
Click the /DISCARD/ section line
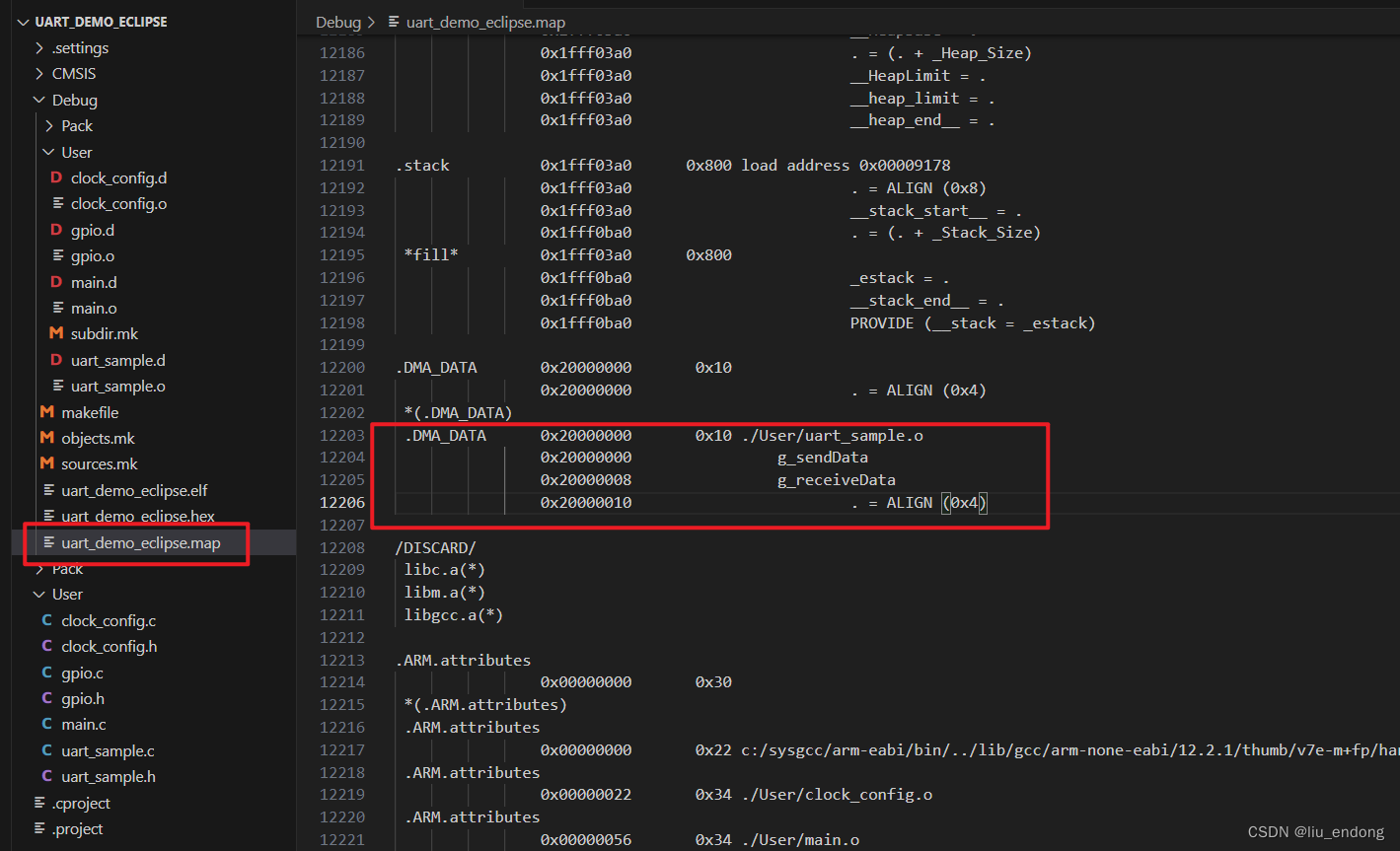[x=436, y=547]
